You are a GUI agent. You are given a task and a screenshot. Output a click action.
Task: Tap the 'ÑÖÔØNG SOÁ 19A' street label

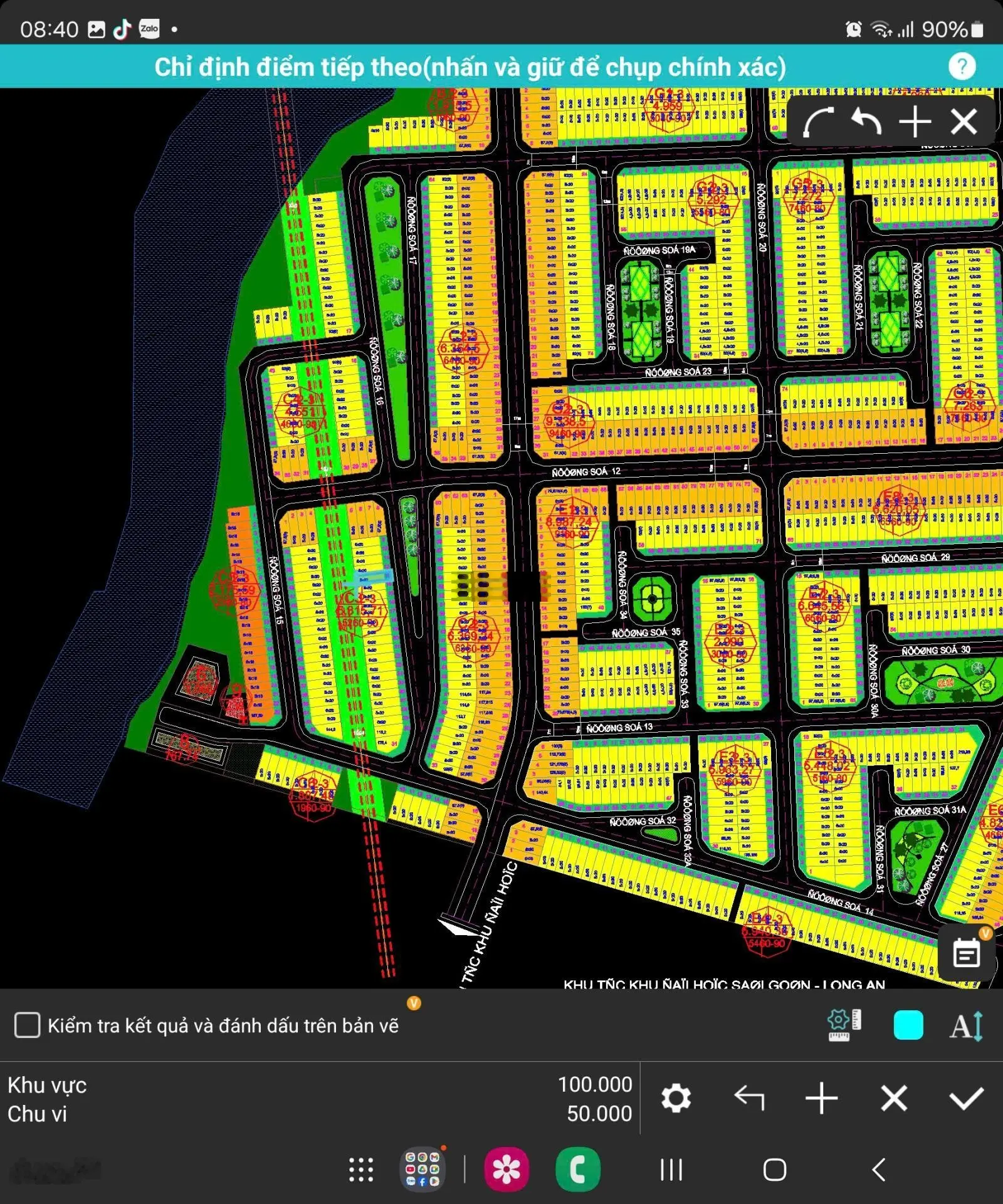pos(659,250)
